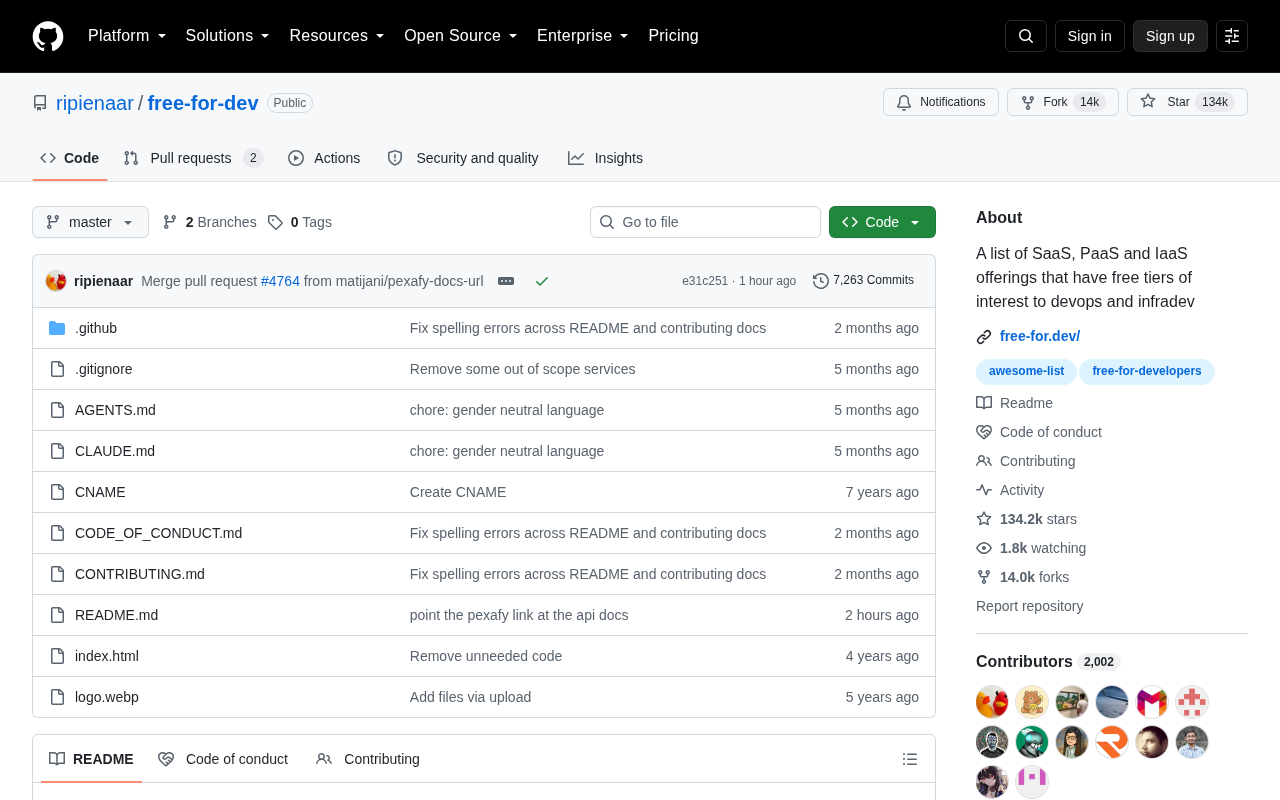This screenshot has height=800, width=1280.
Task: Expand the commit message ellipsis
Action: coord(506,281)
